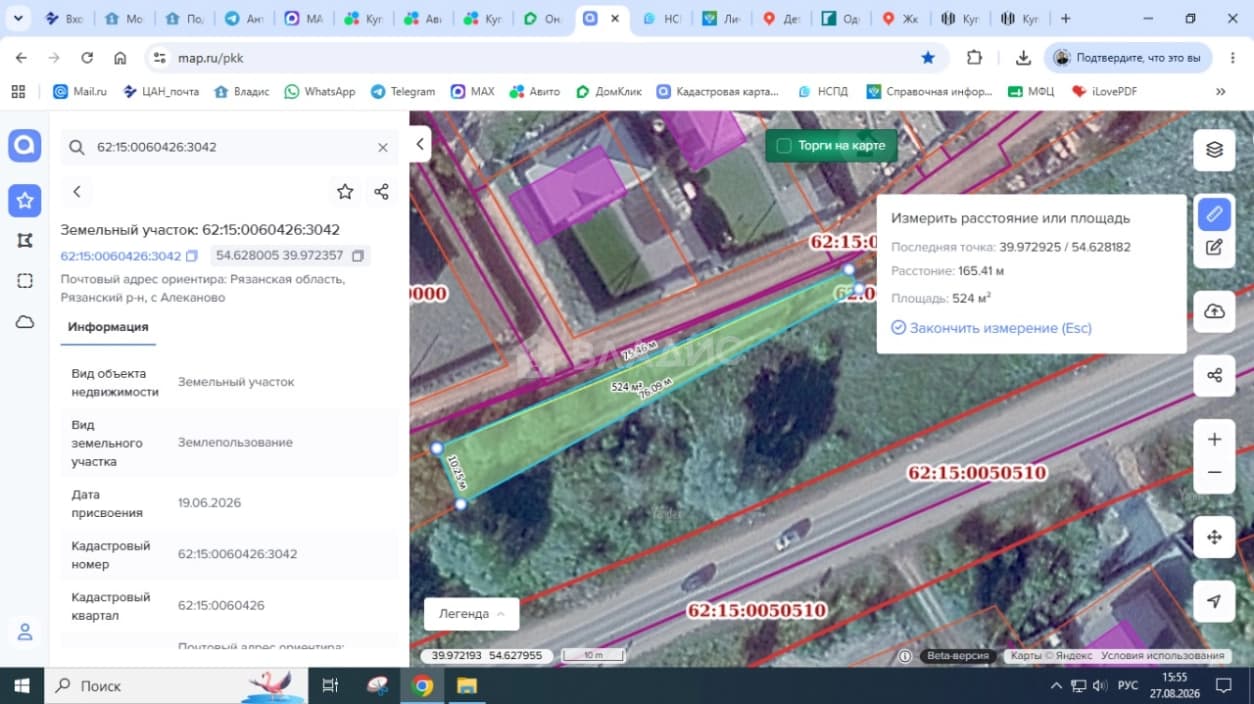This screenshot has width=1254, height=704.
Task: Open the ДомКлик bookmark
Action: tap(609, 91)
